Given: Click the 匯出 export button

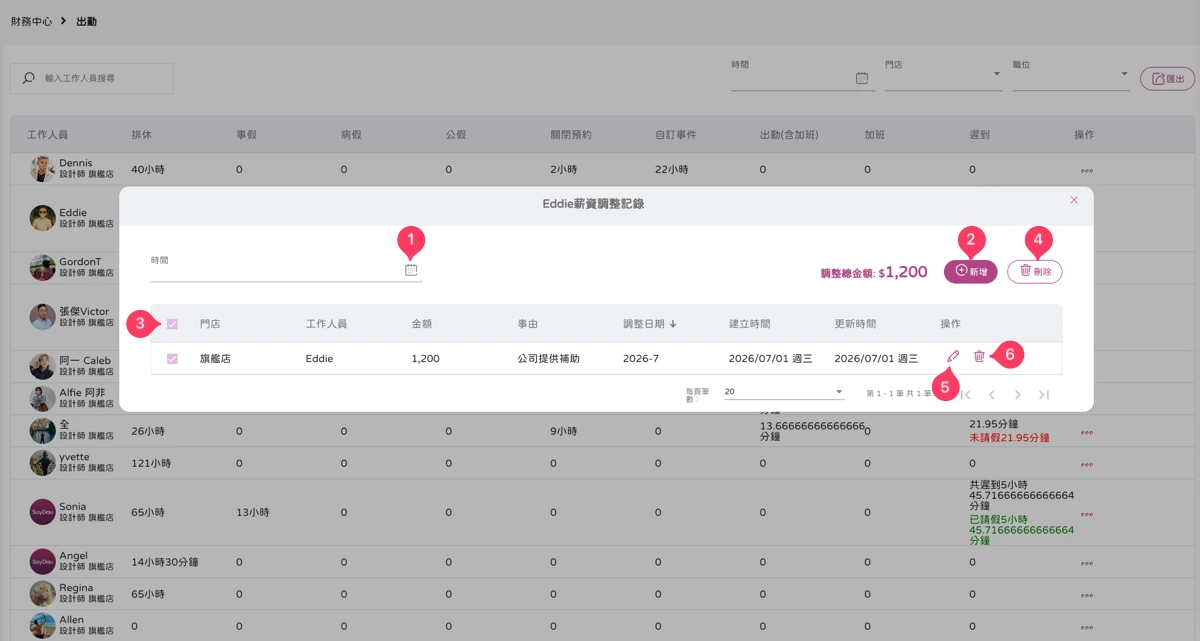Looking at the screenshot, I should 1167,79.
